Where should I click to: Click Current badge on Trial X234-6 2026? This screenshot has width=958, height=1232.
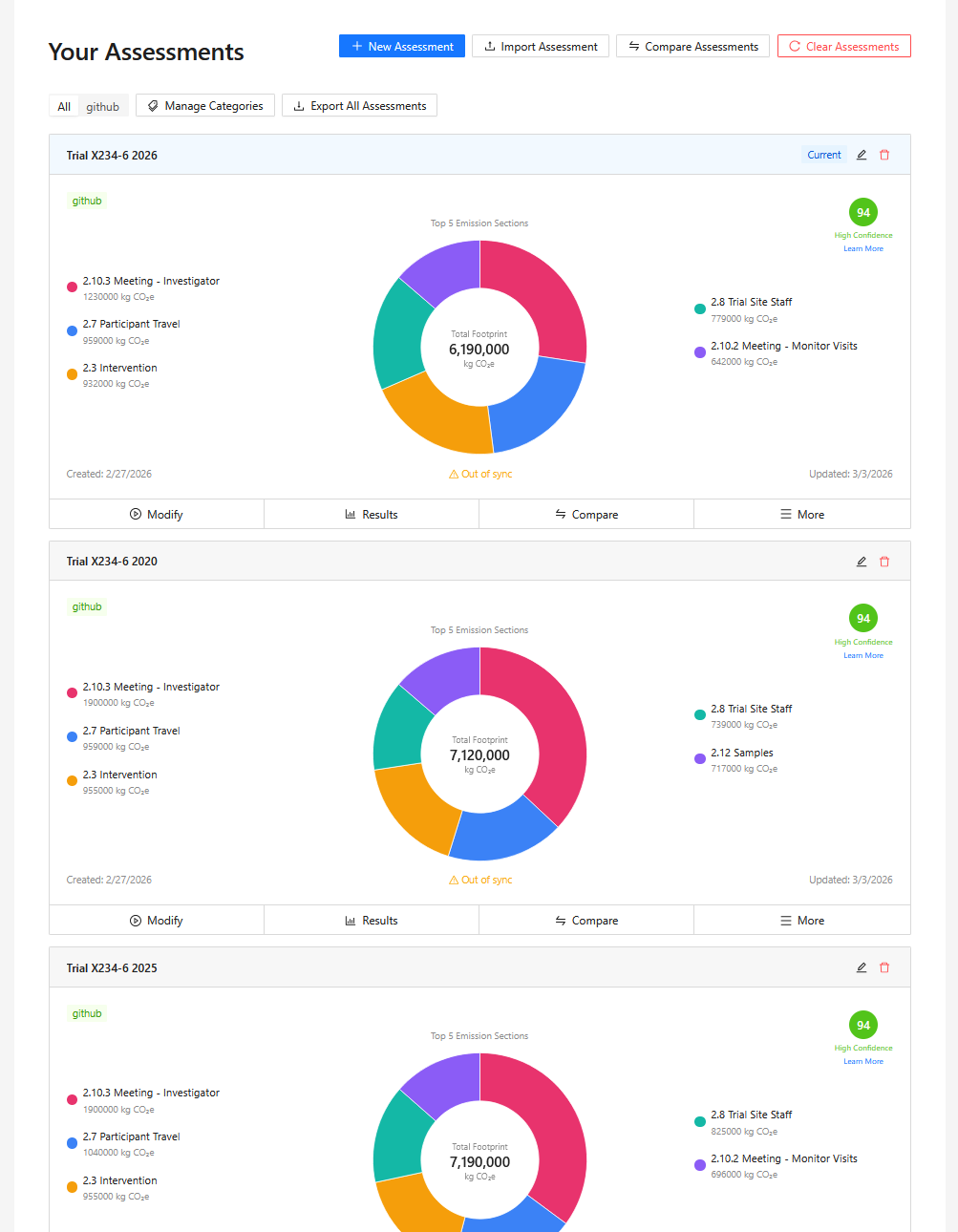point(824,155)
